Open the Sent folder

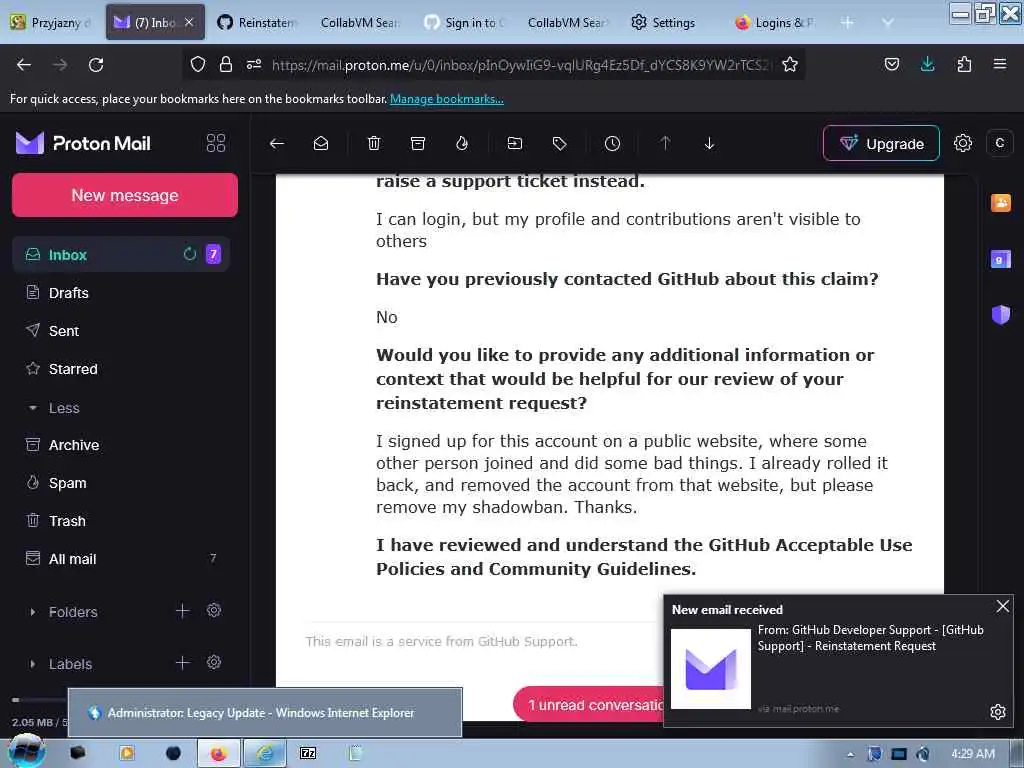(x=121, y=330)
